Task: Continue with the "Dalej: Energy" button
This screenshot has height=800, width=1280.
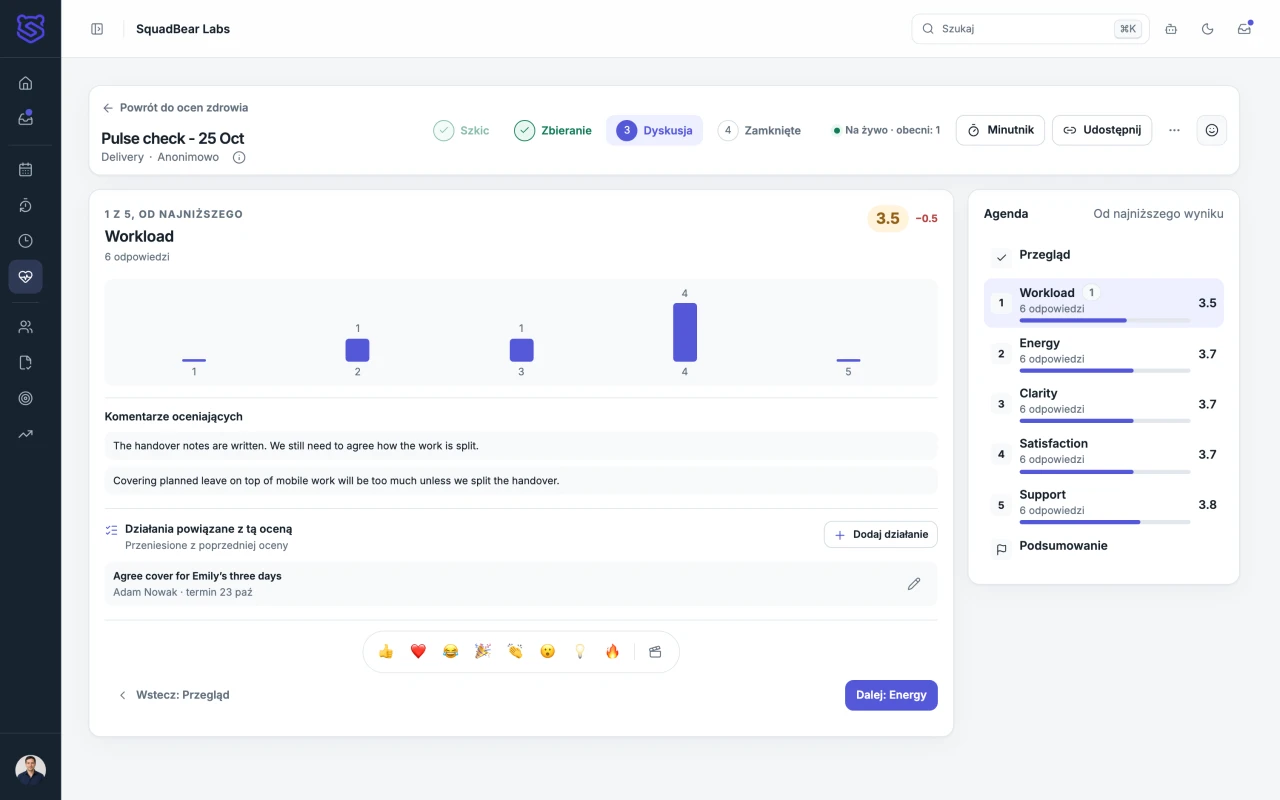Action: [891, 695]
